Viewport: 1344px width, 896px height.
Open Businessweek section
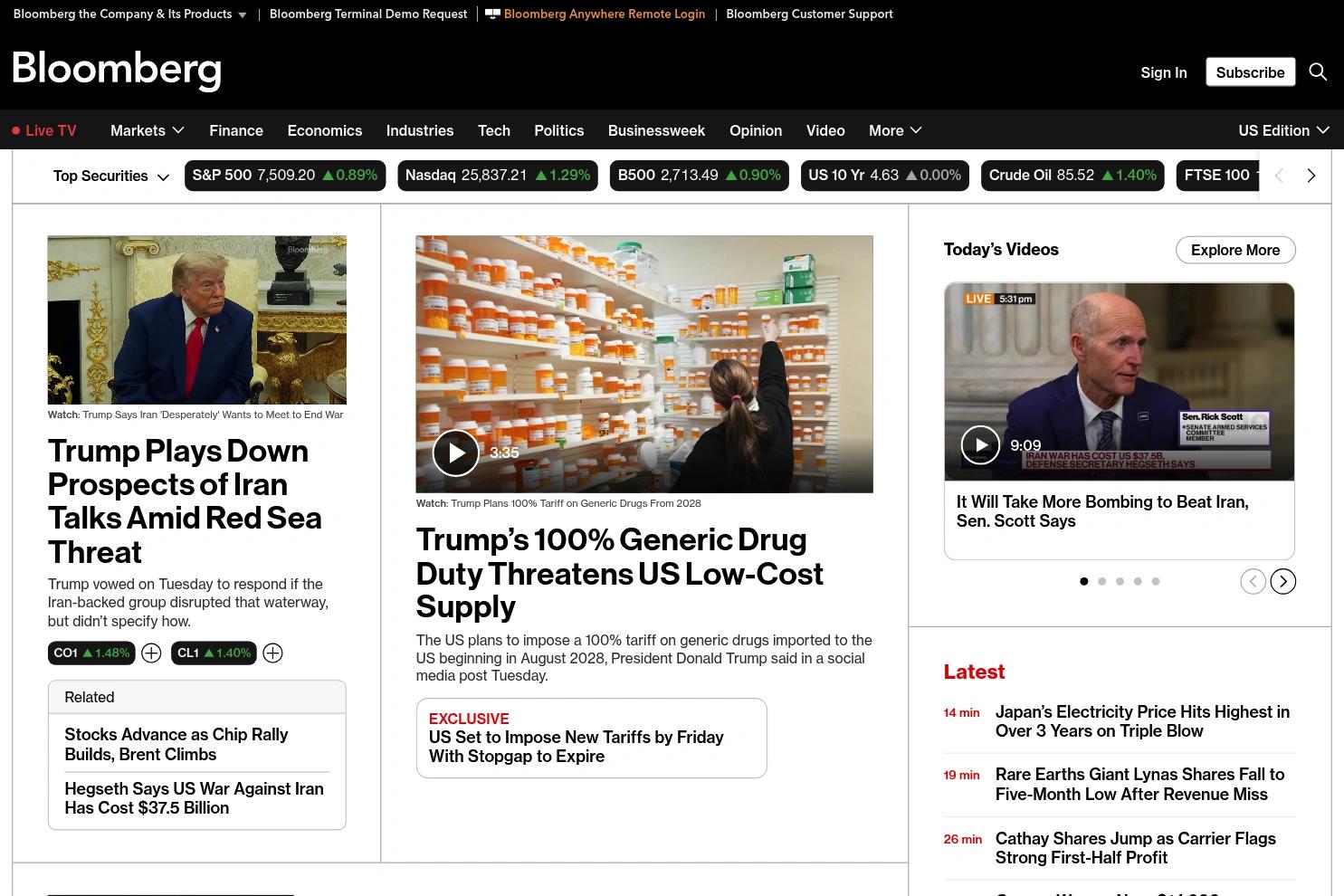(x=656, y=130)
